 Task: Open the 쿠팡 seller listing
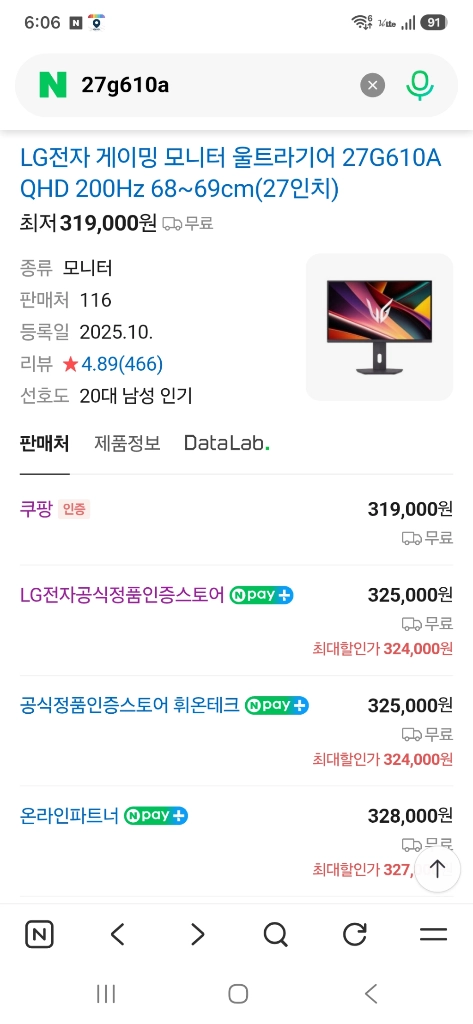pos(36,509)
